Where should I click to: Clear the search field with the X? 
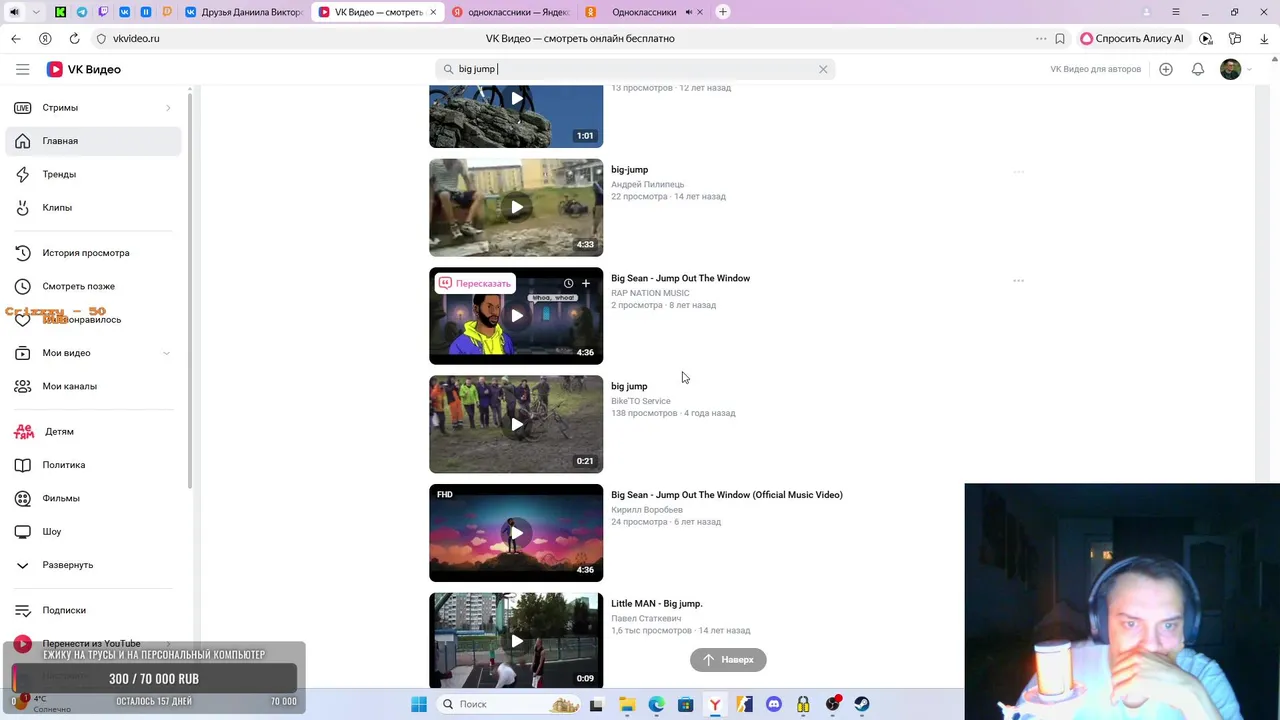click(x=823, y=69)
